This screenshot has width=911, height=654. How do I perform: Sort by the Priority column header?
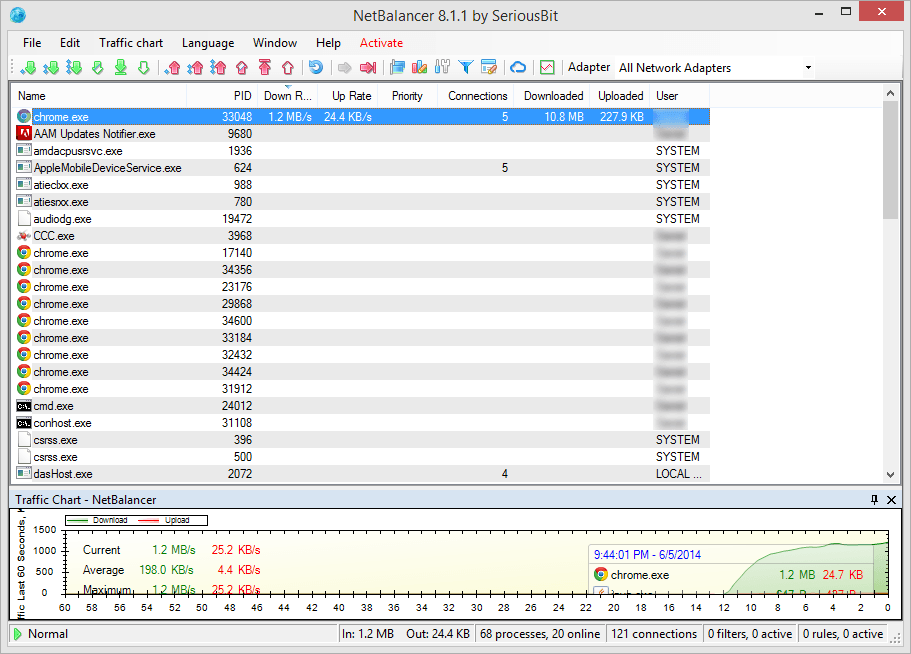[x=407, y=96]
